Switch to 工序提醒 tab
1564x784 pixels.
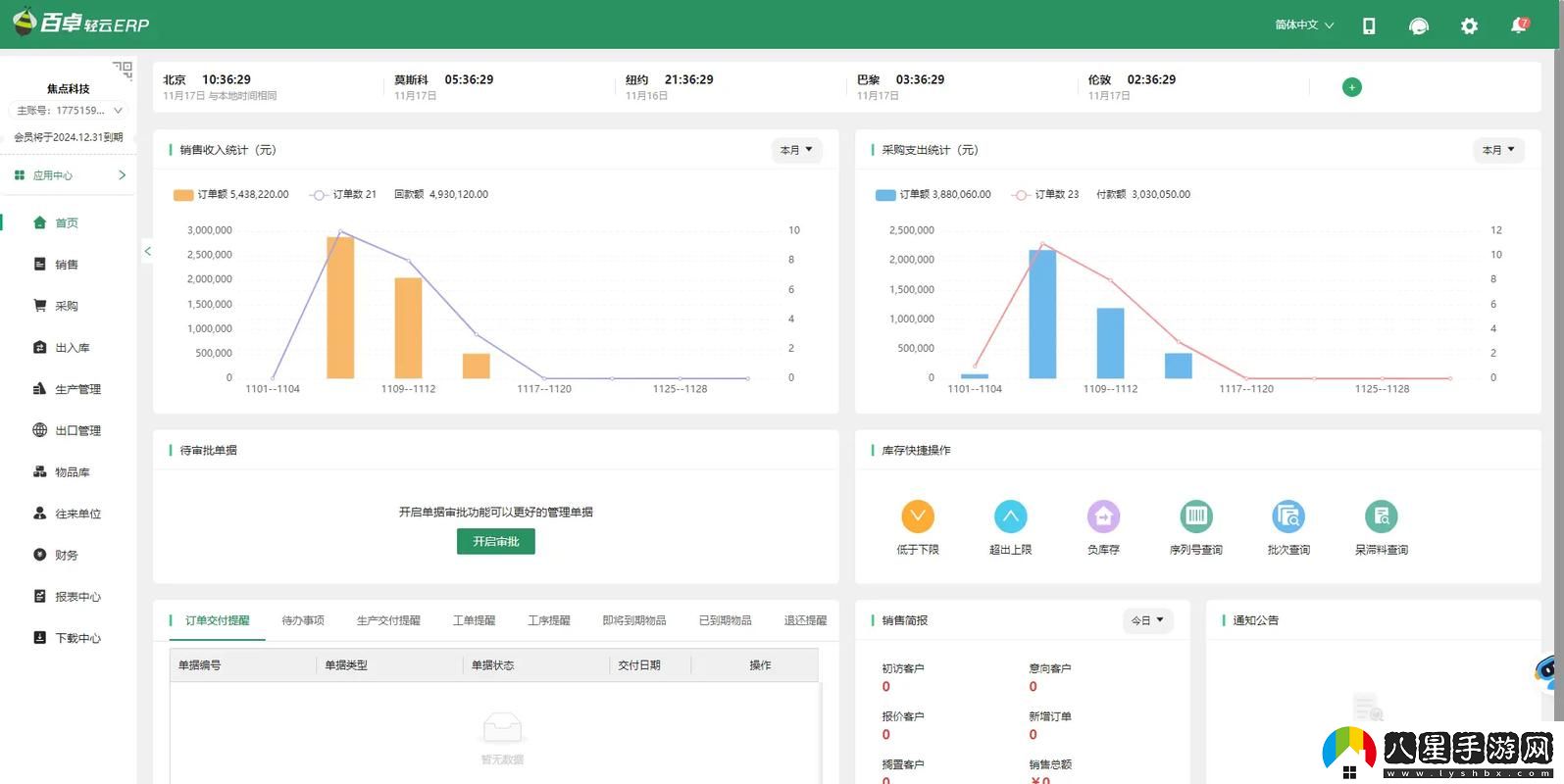coord(549,620)
